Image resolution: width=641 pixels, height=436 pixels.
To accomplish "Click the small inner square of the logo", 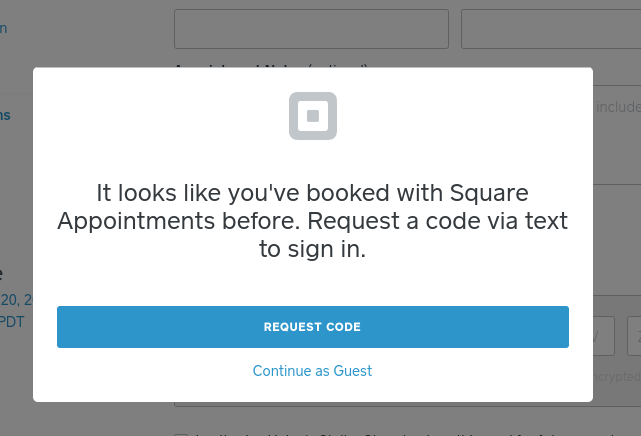I will [313, 116].
